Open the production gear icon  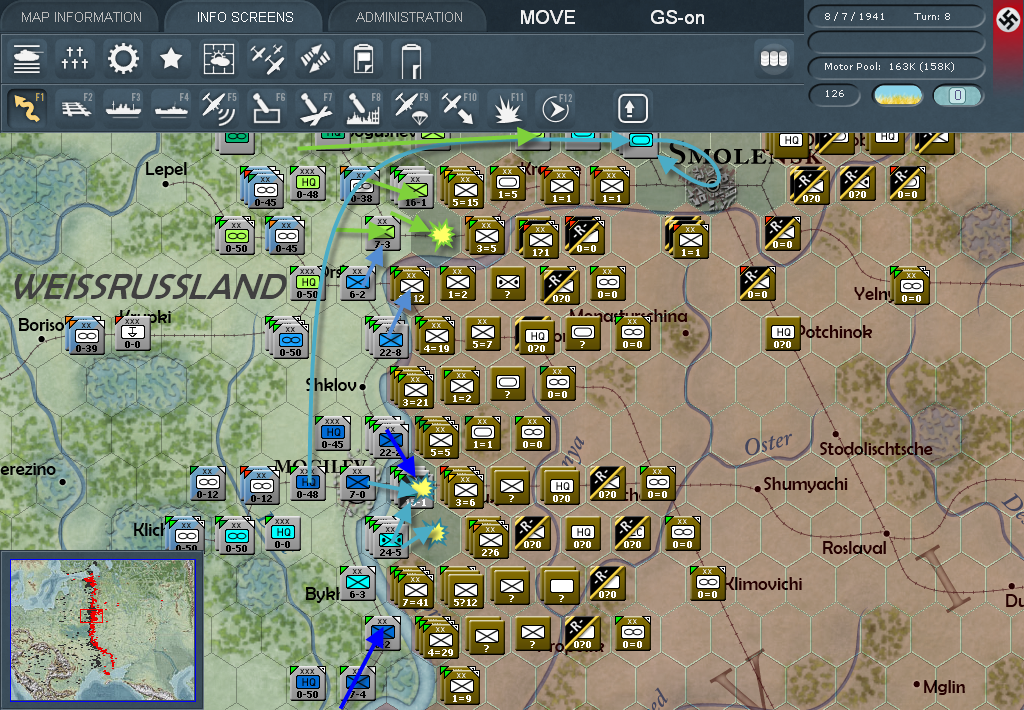[123, 59]
